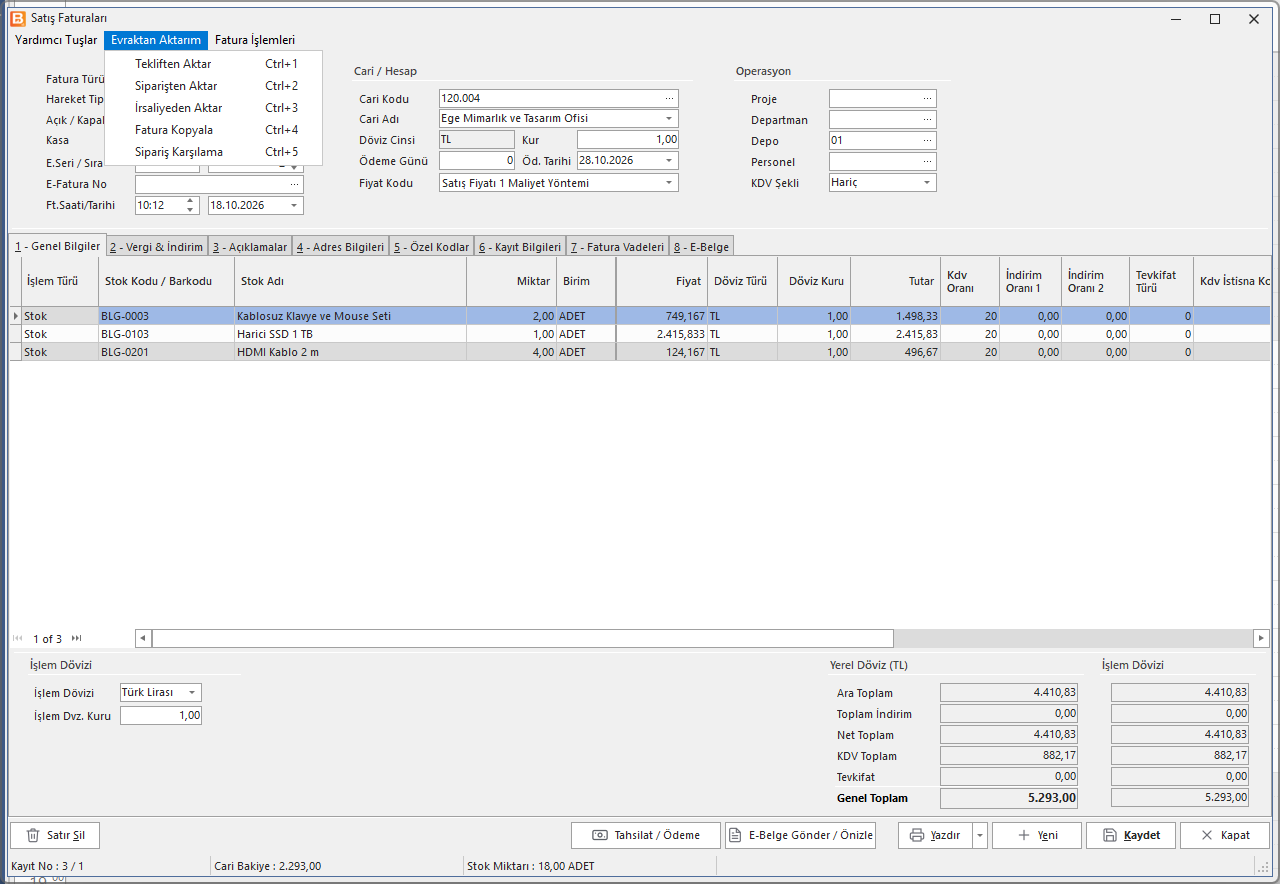Image resolution: width=1280 pixels, height=884 pixels.
Task: Jump to the last grid record arrow
Action: pyautogui.click(x=77, y=638)
